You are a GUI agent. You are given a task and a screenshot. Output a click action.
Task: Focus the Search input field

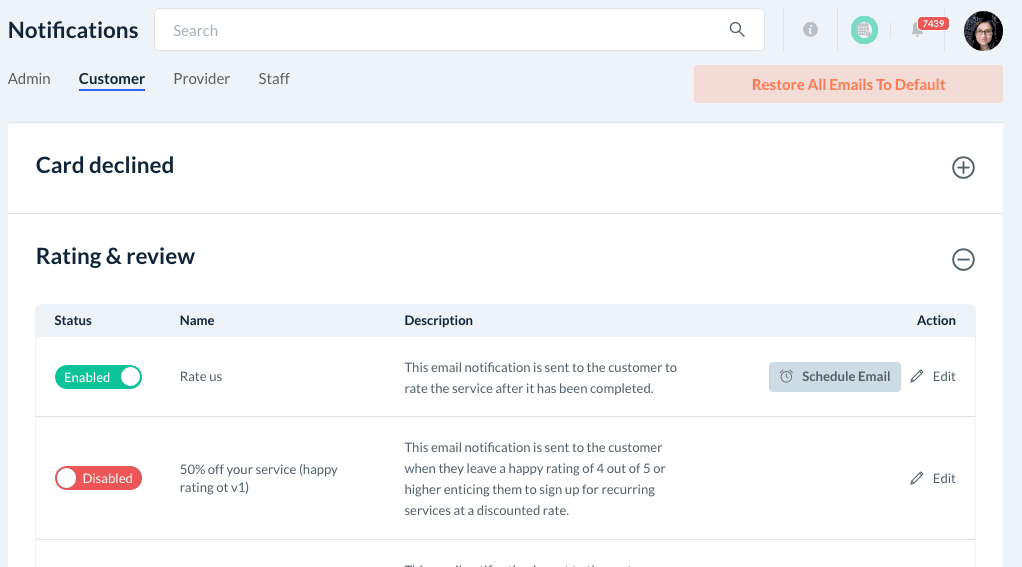[440, 30]
